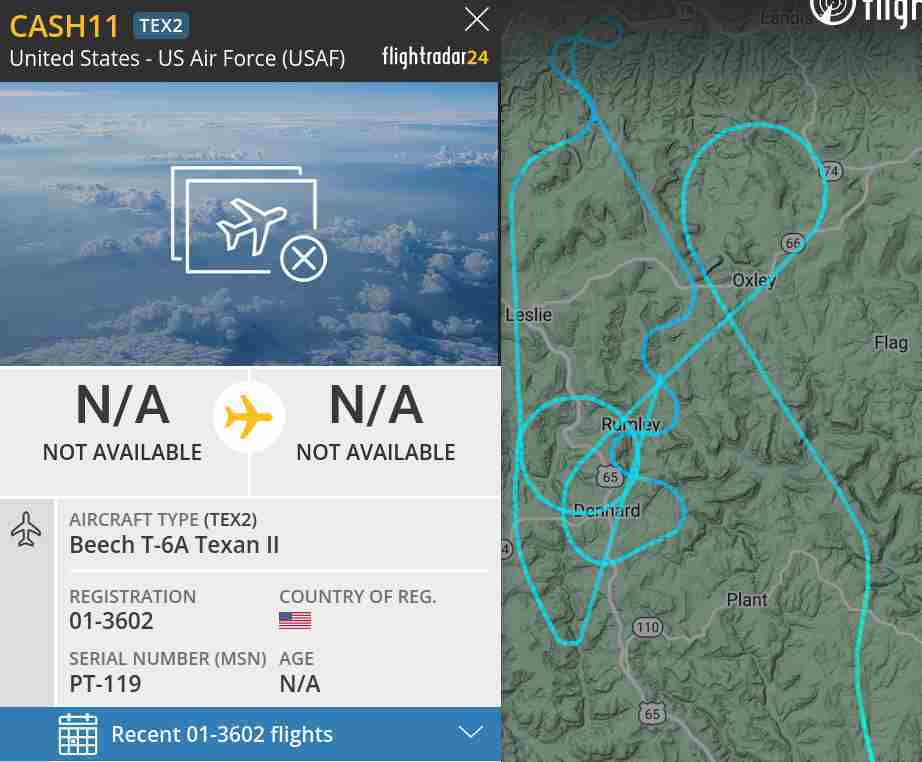
Task: Click the Route 66 marker near Oxley
Action: 793,243
